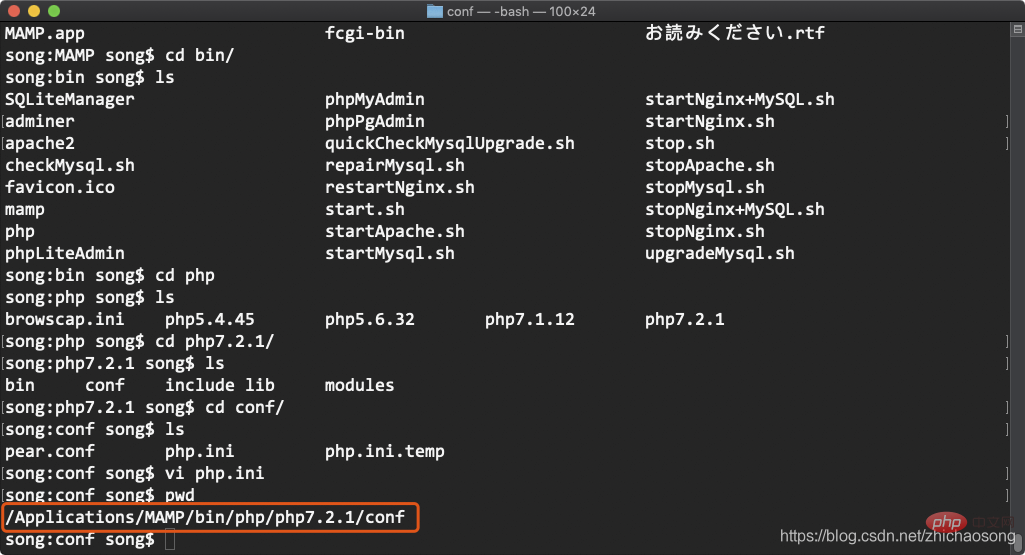1025x555 pixels.
Task: Click the 'php.ini' file name
Action: (199, 451)
